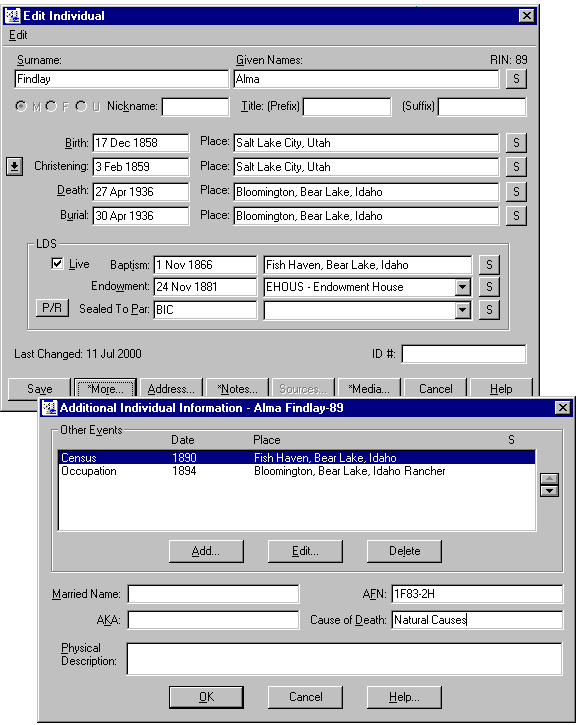Expand the Endowment temple dropdown

[x=462, y=287]
